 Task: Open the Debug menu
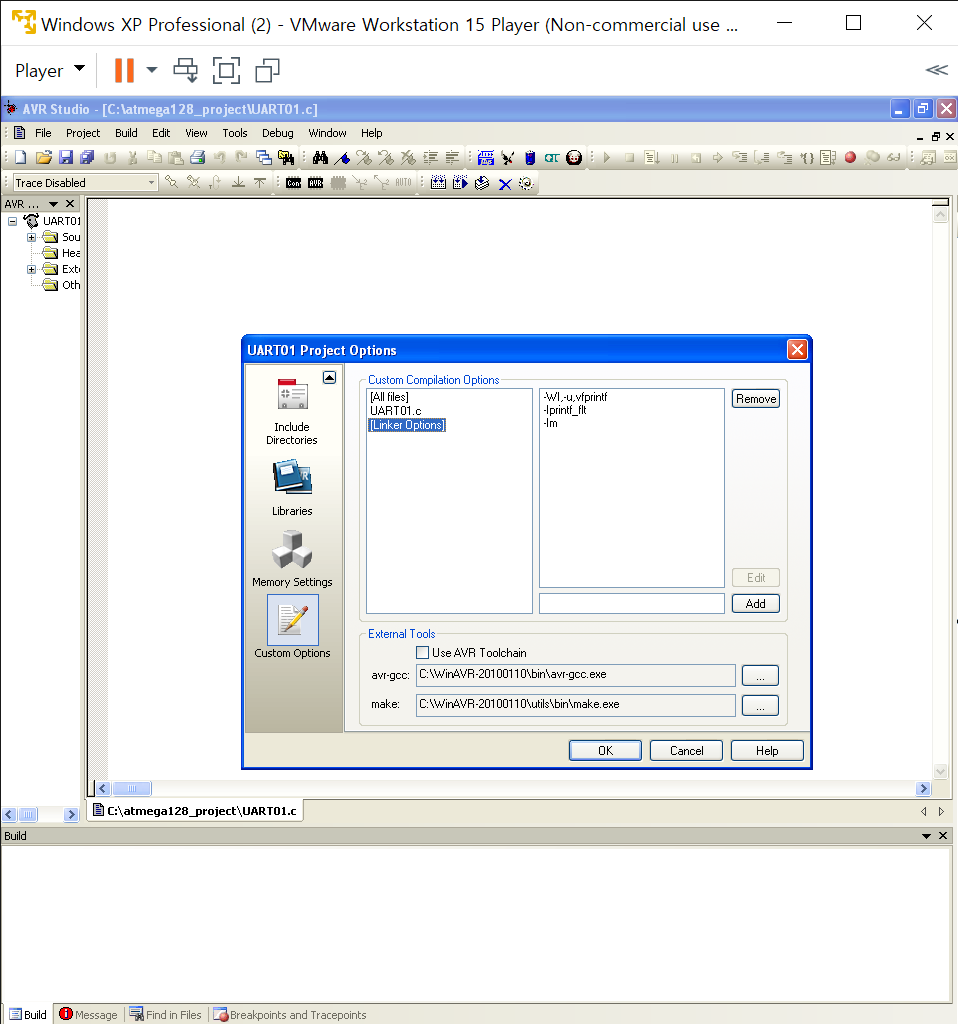pyautogui.click(x=278, y=133)
